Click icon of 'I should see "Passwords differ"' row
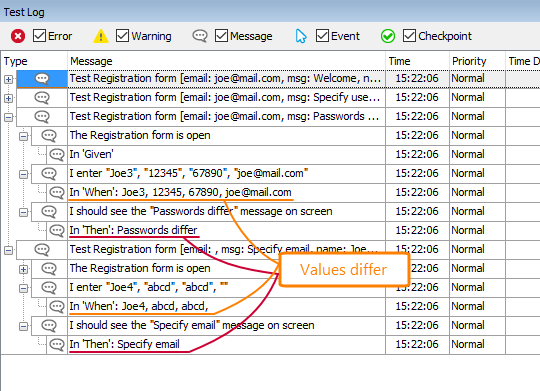Image resolution: width=540 pixels, height=391 pixels. point(49,212)
